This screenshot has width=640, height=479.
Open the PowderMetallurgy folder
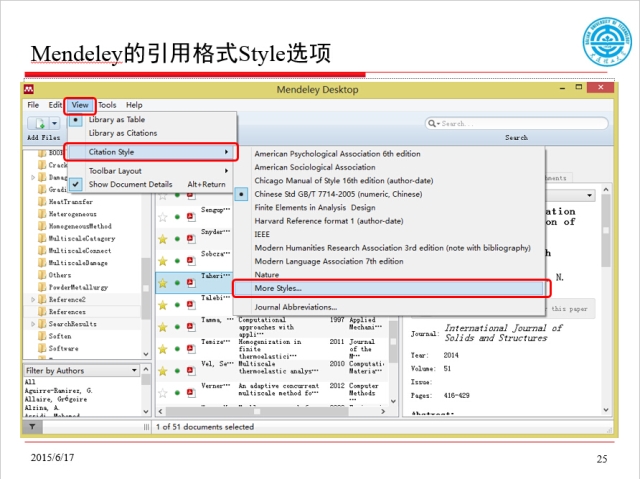tap(78, 287)
